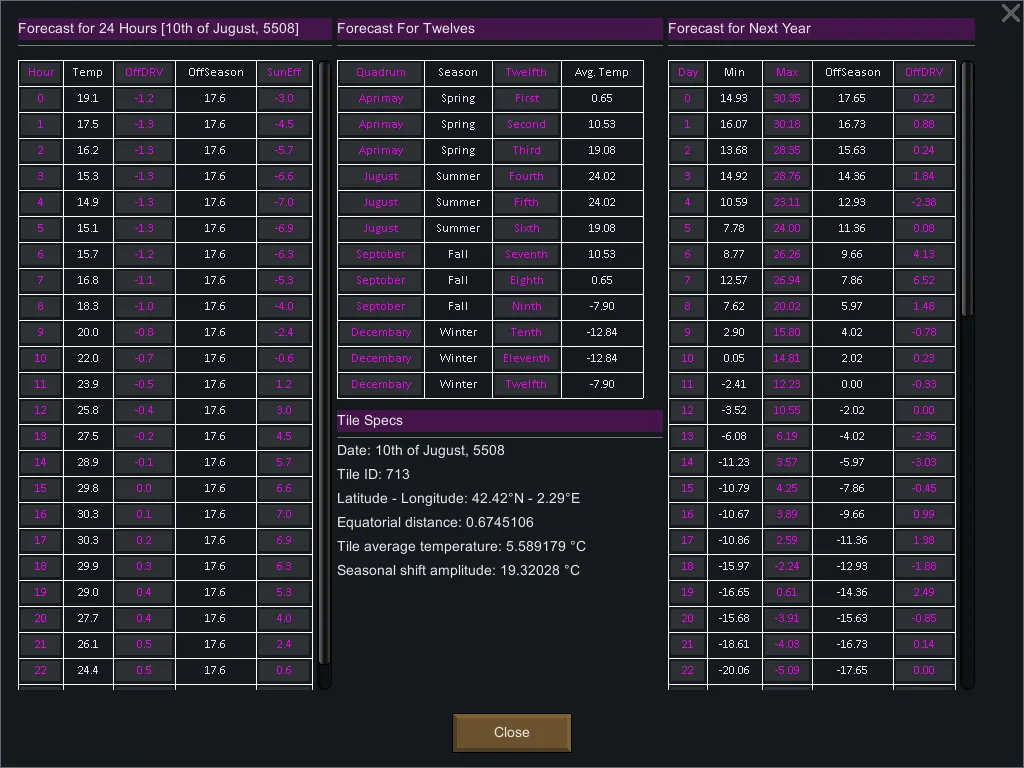Click the Quadrum column header
Screen dimensions: 1024x768
381,72
